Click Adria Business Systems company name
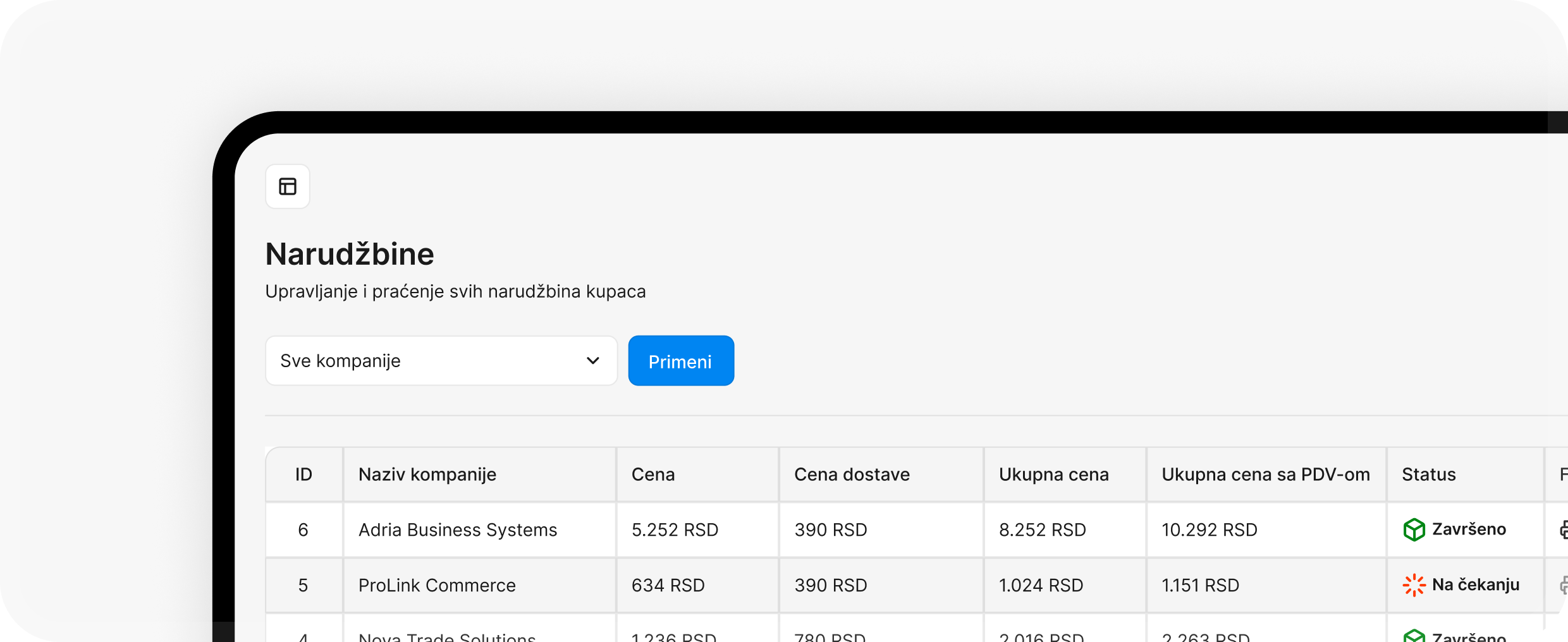Image resolution: width=1568 pixels, height=642 pixels. pos(458,530)
